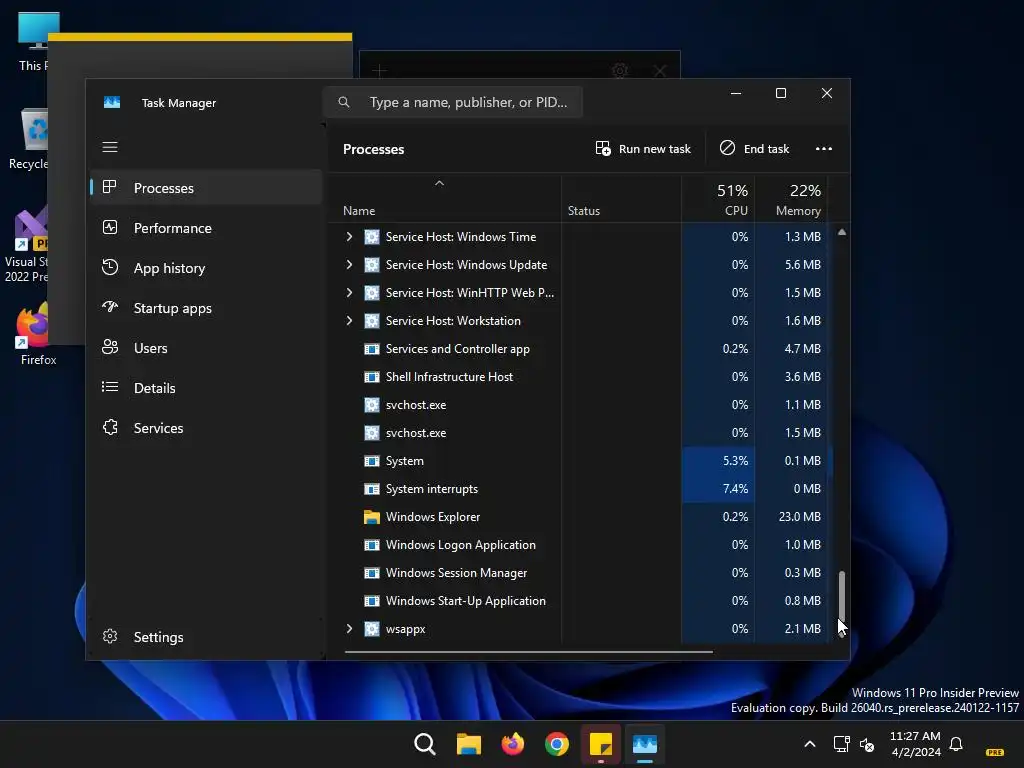Click the sort arrow above Name column

pos(440,184)
